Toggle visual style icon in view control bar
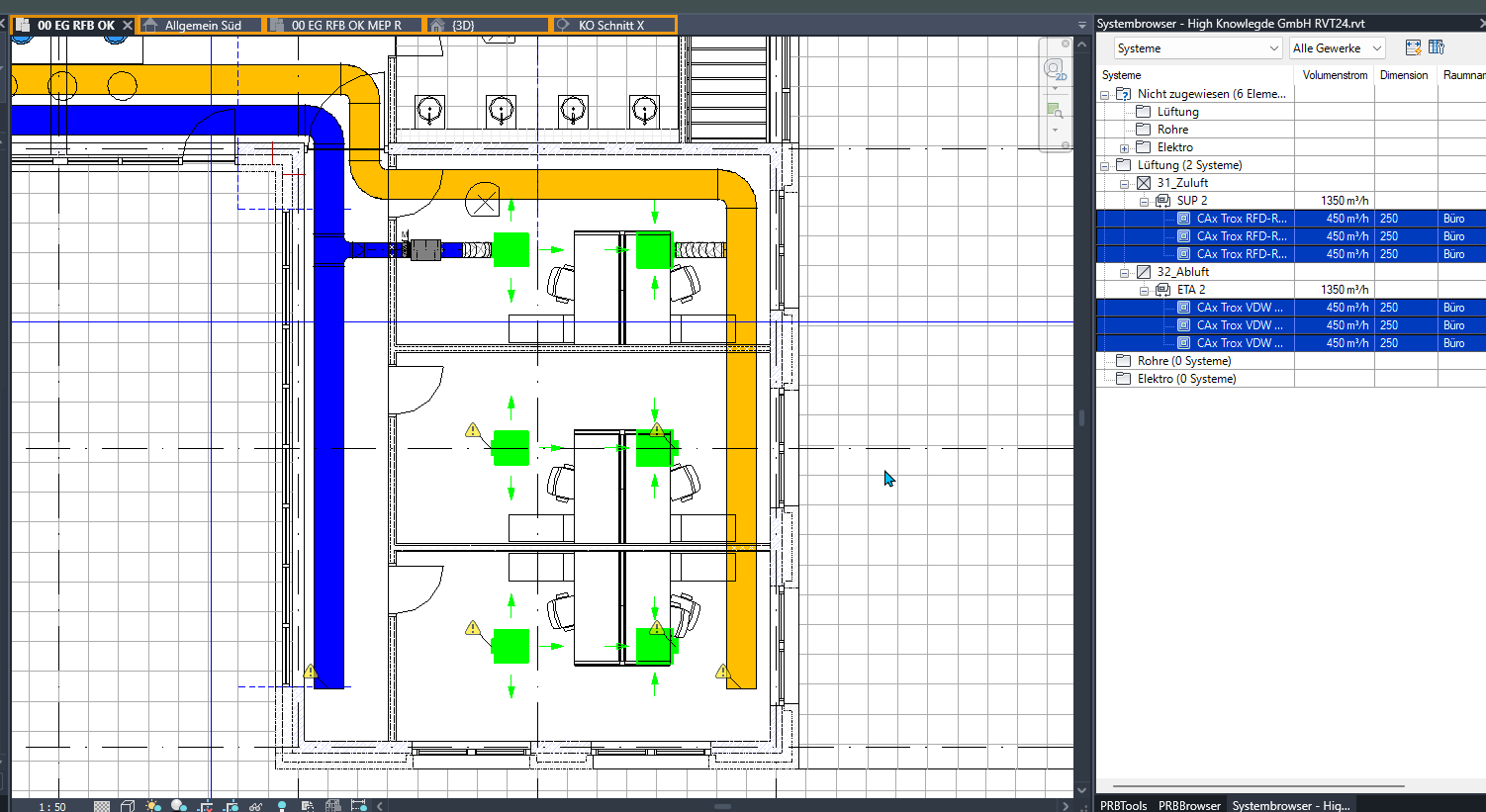The image size is (1486, 812). pyautogui.click(x=128, y=806)
